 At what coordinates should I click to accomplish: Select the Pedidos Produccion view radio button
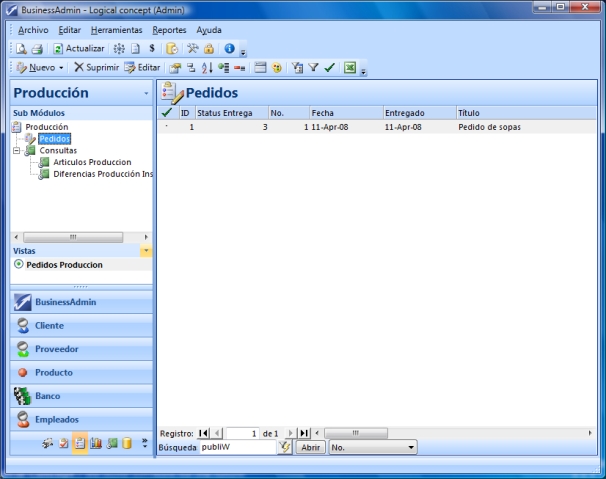[x=18, y=265]
